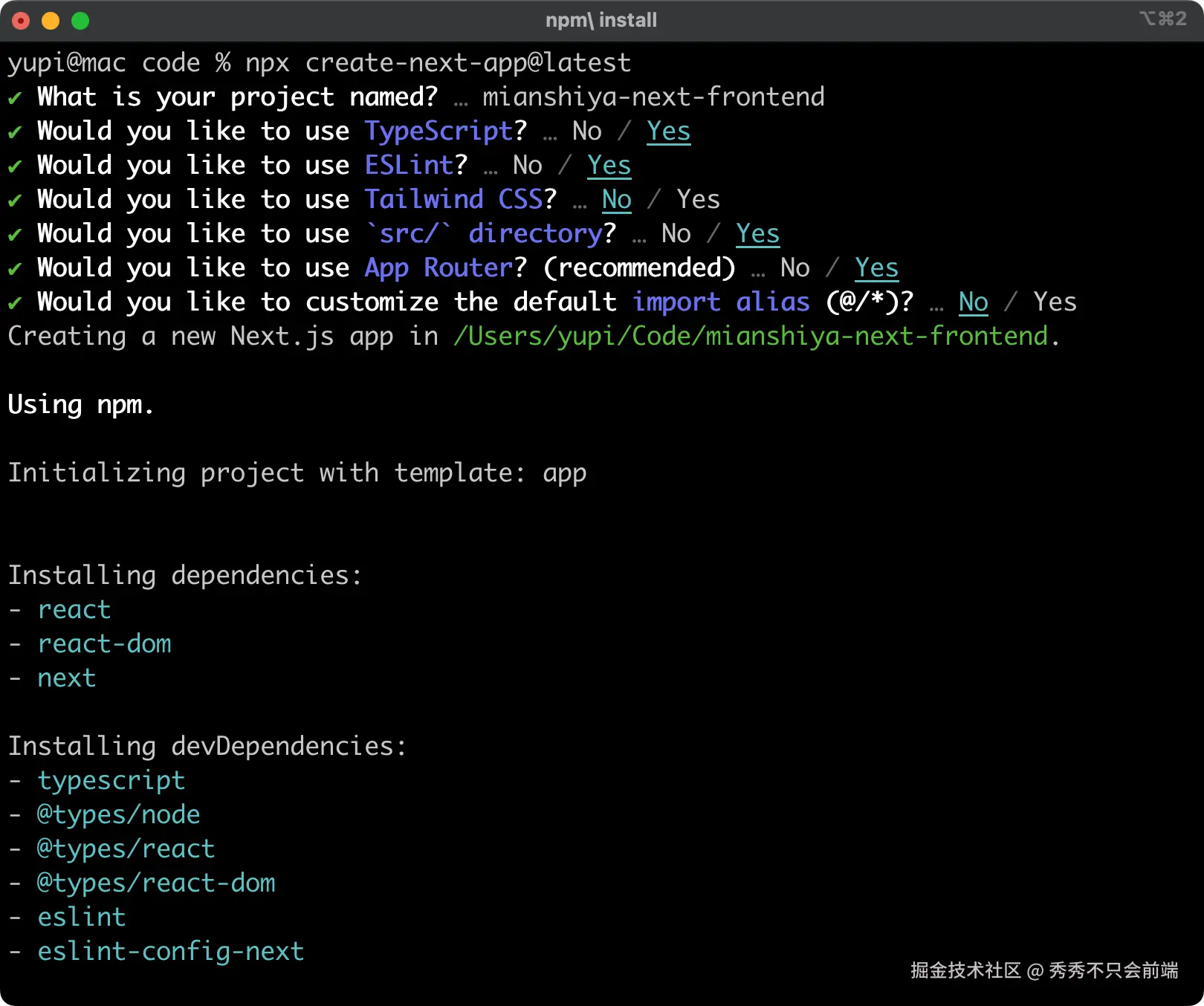The image size is (1204, 1006).
Task: Click the "@types/react" devDependency entry
Action: coord(126,849)
